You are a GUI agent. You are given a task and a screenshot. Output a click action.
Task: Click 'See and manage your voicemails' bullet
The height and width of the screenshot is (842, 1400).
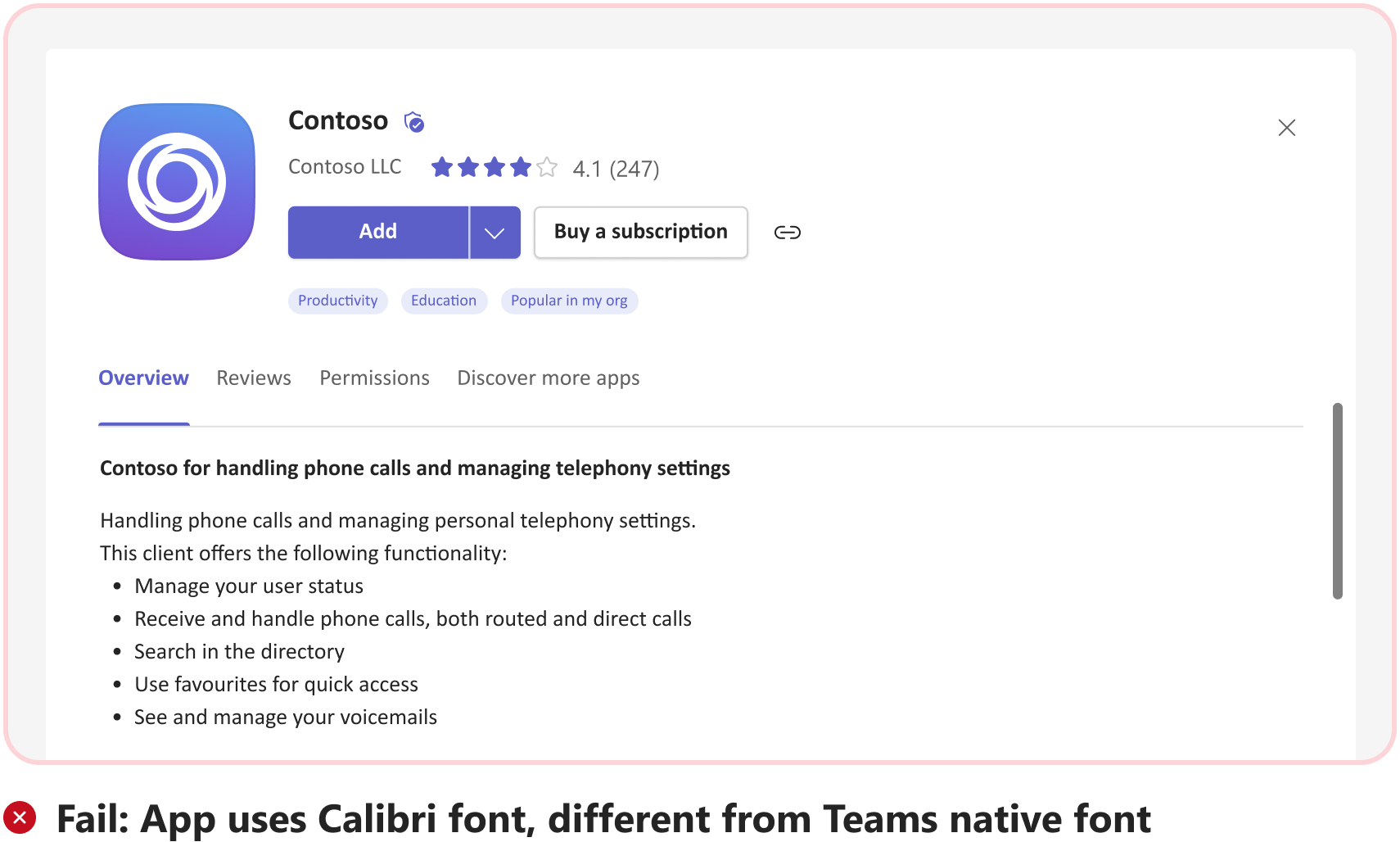pyautogui.click(x=286, y=718)
